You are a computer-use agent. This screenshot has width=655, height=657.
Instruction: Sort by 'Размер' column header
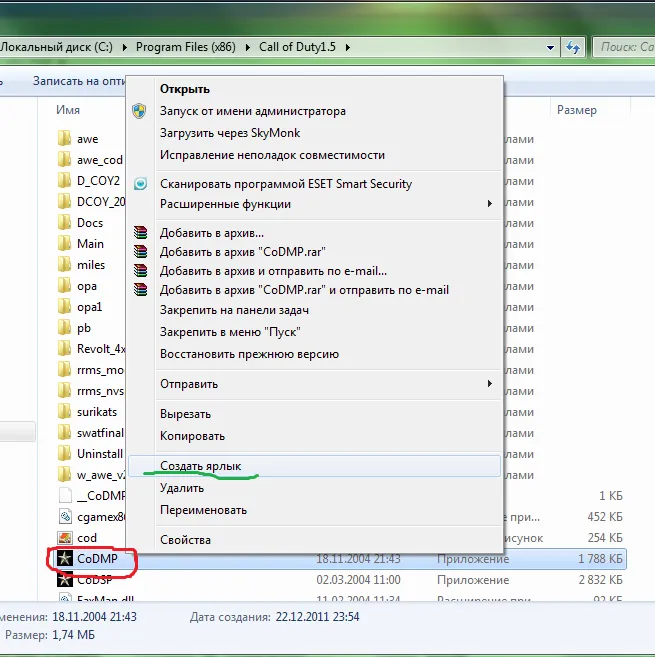tap(577, 110)
